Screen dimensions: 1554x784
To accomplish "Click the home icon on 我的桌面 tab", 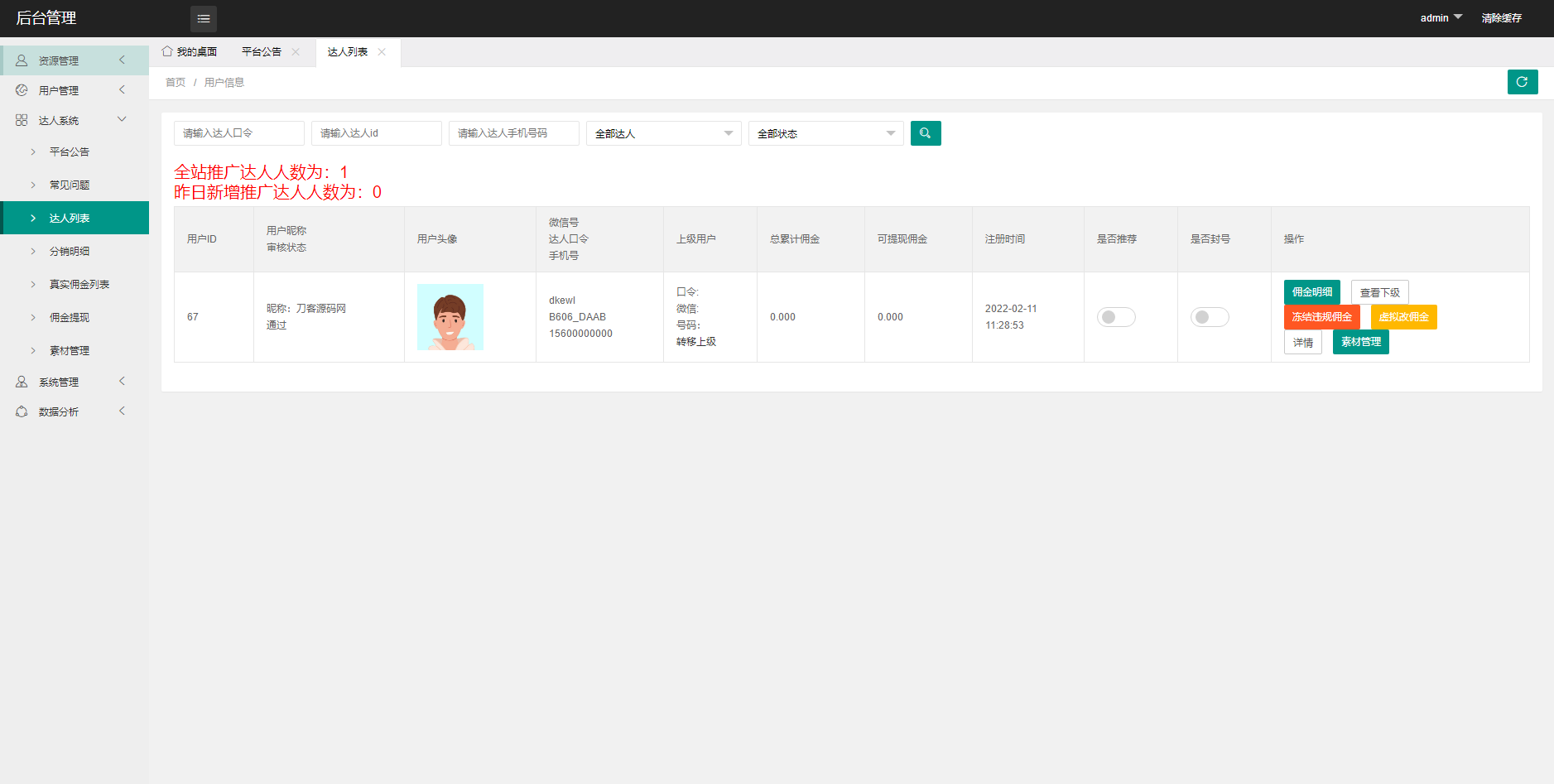I will 167,51.
